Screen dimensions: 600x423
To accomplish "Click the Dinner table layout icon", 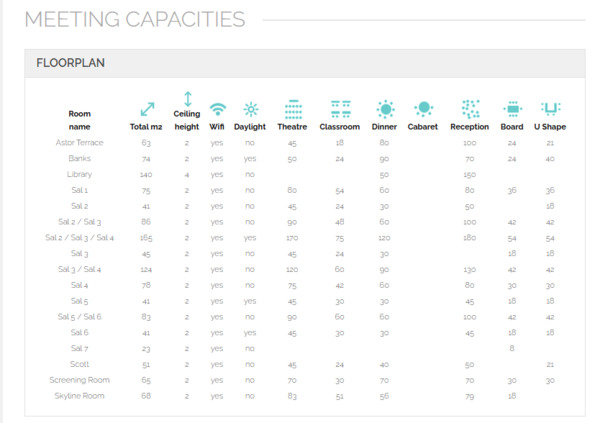I will pyautogui.click(x=385, y=108).
